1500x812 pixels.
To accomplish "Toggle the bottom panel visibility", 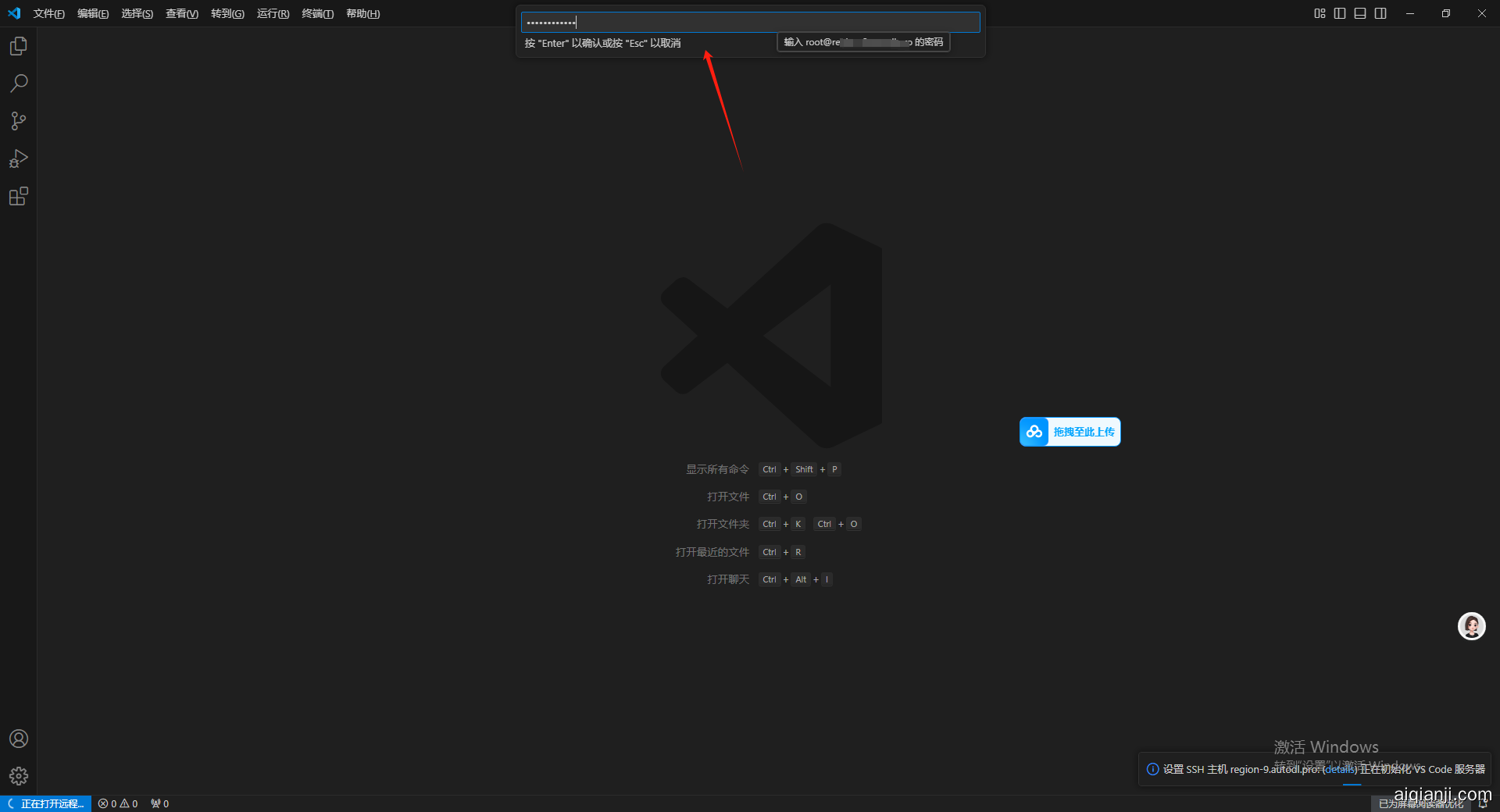I will pos(1360,13).
